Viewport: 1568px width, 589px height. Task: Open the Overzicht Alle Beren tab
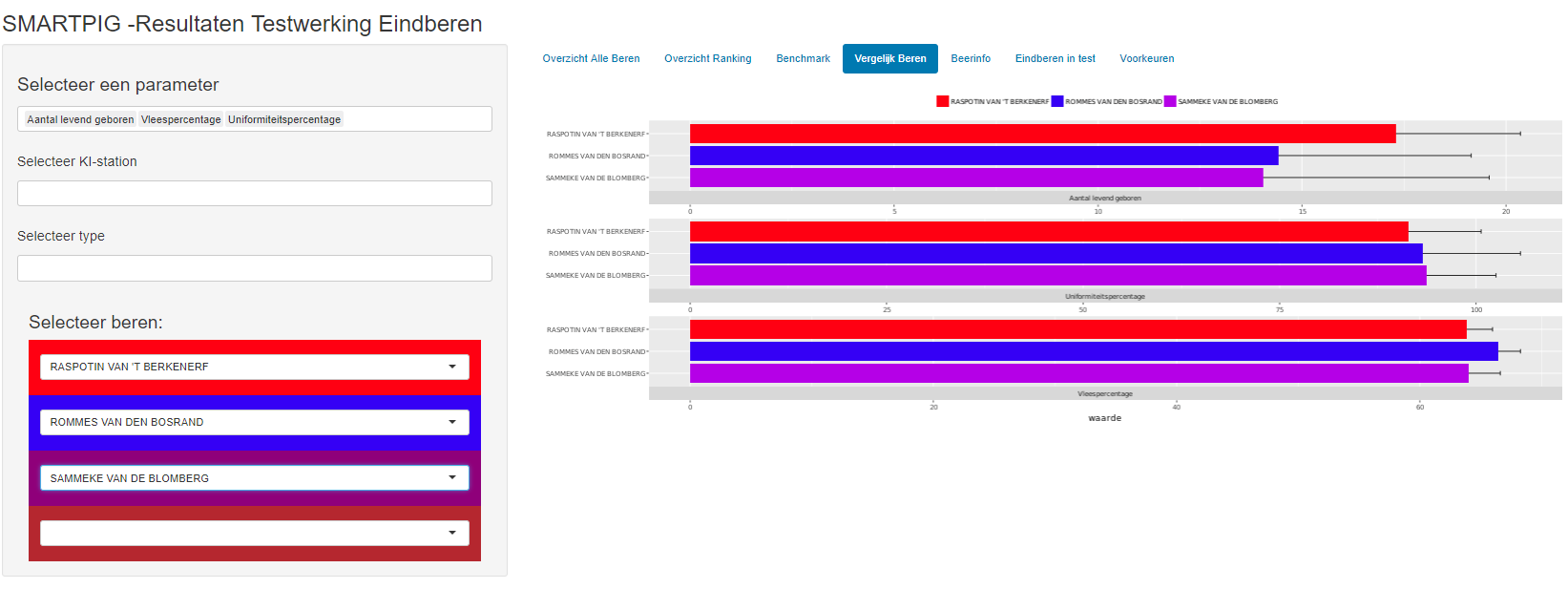[x=591, y=58]
